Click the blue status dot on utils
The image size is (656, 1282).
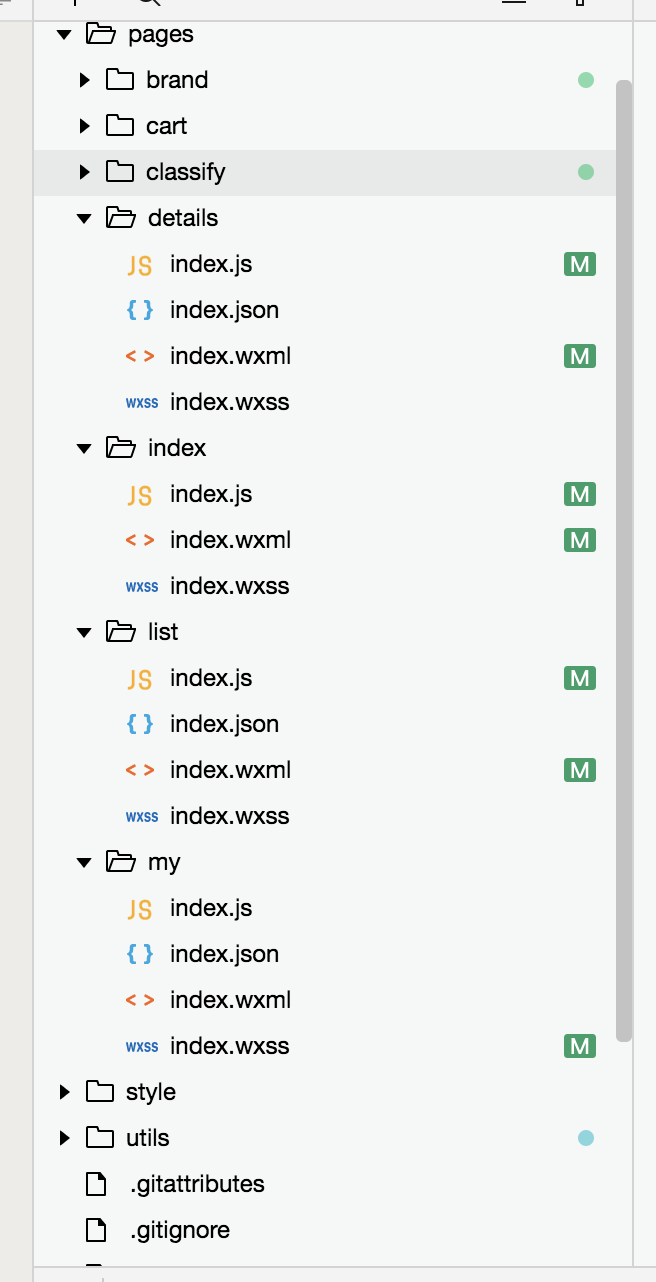tap(586, 1138)
